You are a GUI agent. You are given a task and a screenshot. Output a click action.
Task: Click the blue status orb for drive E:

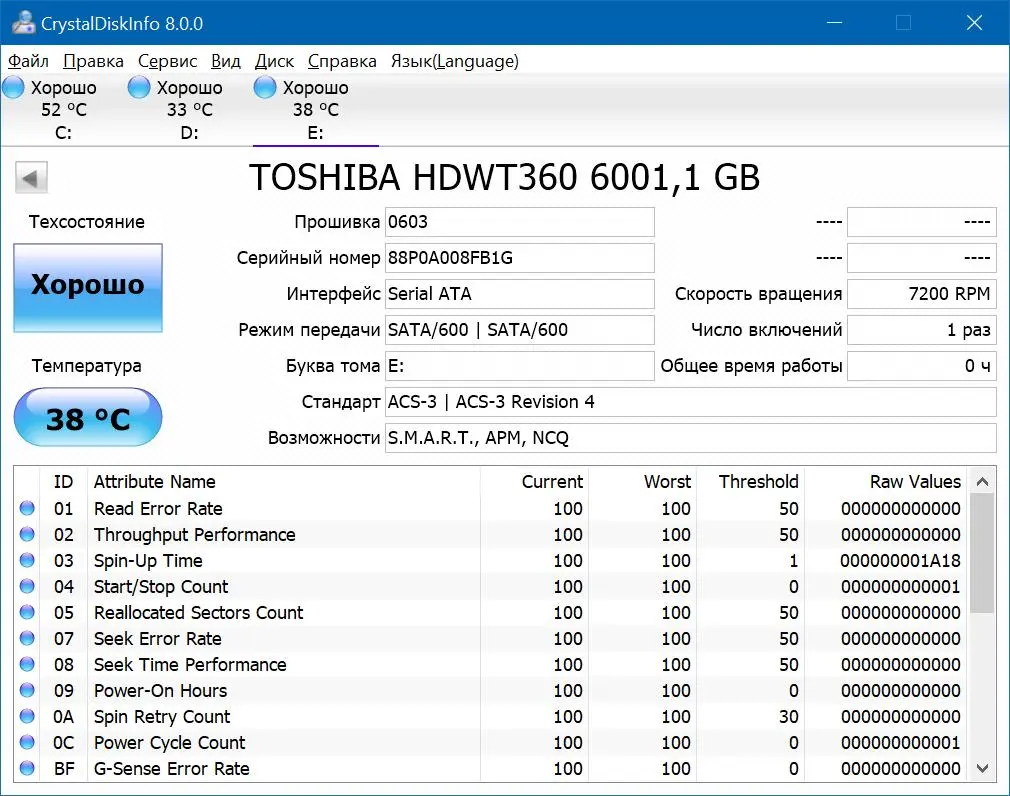pos(265,88)
